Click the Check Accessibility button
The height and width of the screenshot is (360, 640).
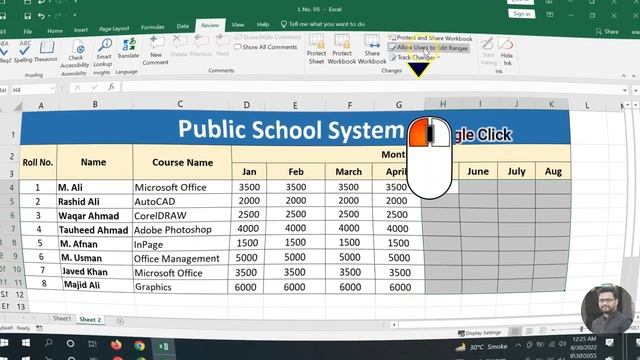[75, 54]
